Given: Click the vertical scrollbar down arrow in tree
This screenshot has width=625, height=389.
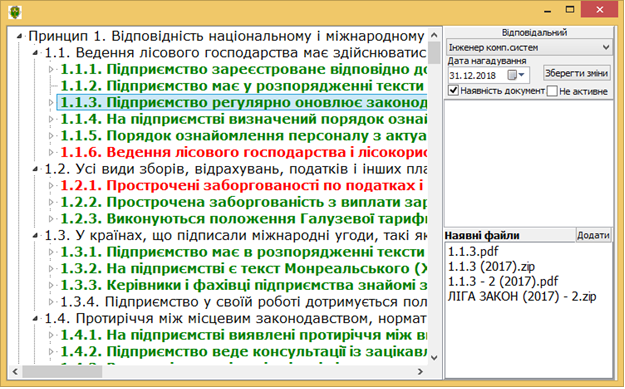Looking at the screenshot, I should 434,358.
